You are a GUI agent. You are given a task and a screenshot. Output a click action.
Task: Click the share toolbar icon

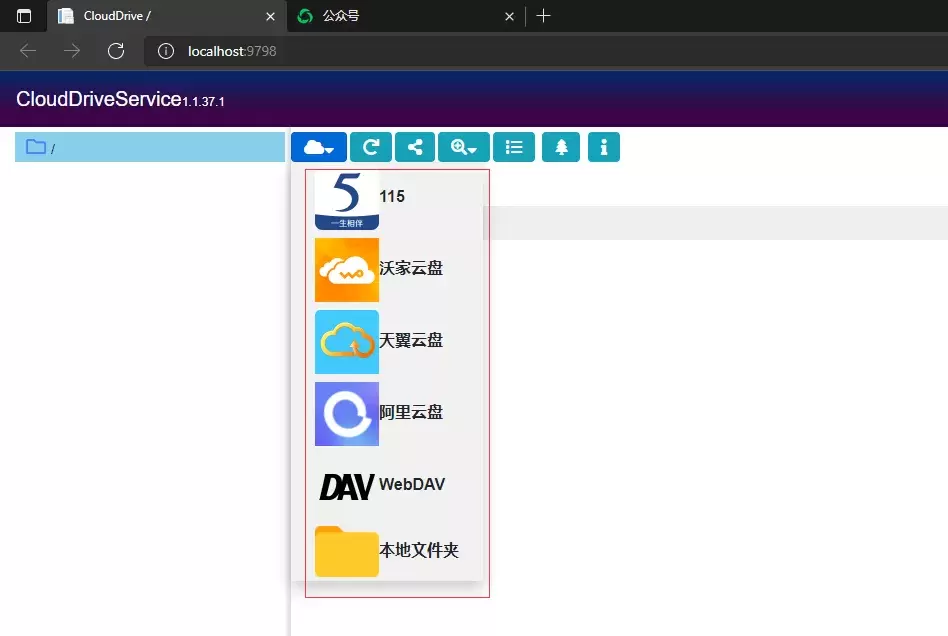pyautogui.click(x=415, y=147)
